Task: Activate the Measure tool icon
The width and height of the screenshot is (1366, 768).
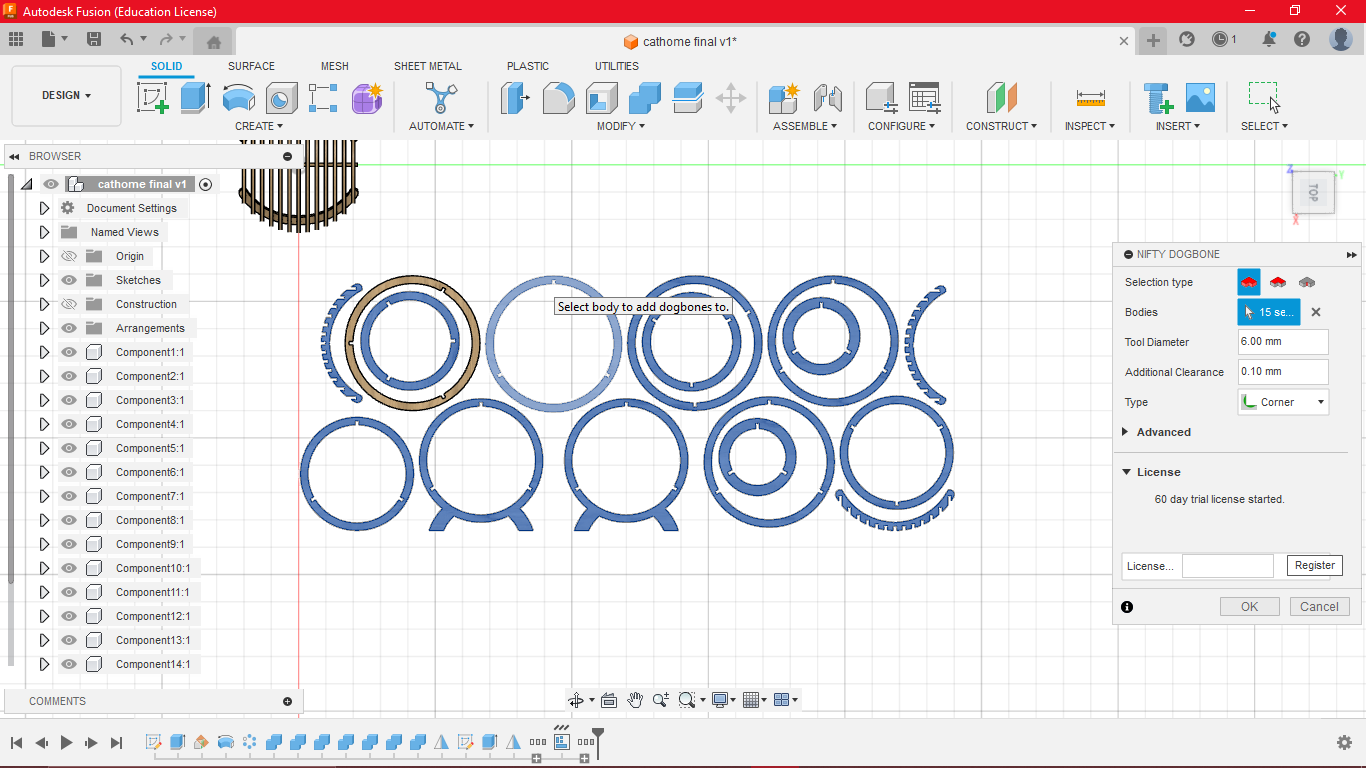Action: [x=1090, y=98]
